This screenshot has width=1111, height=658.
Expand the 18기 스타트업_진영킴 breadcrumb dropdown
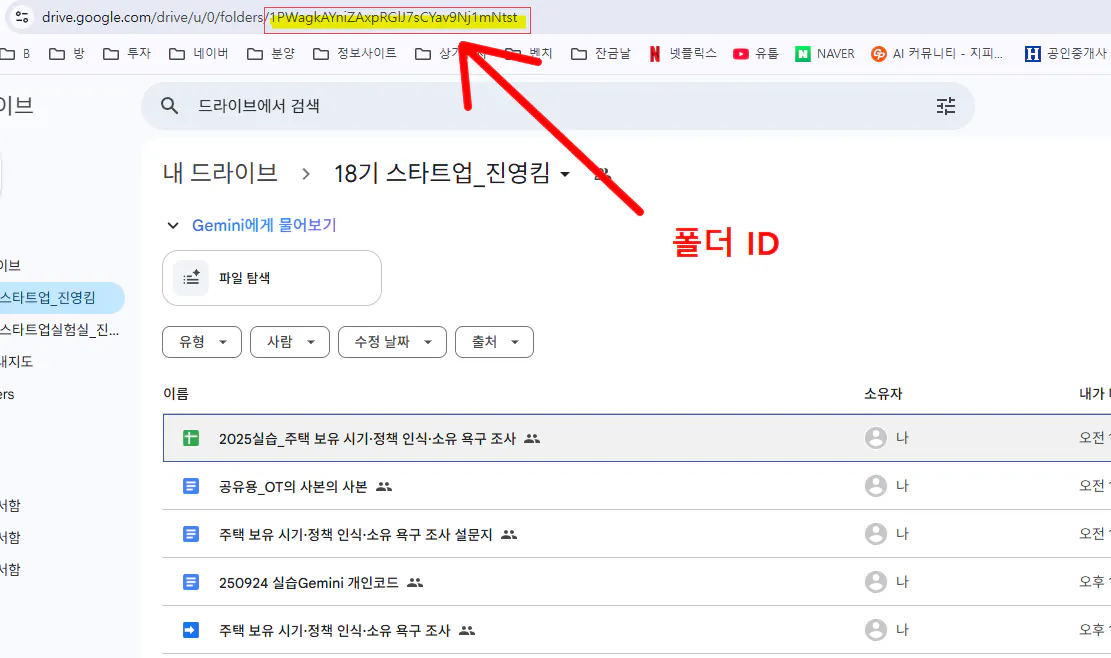click(565, 172)
